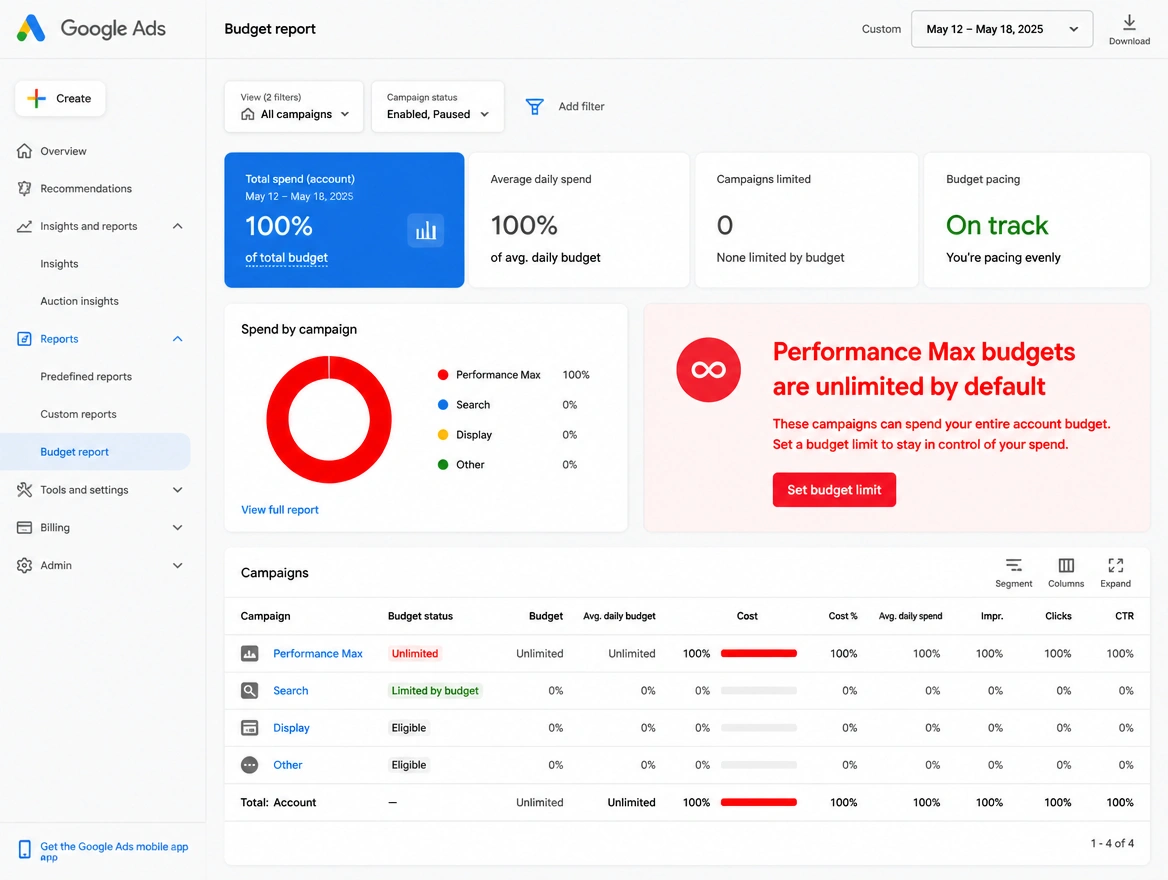This screenshot has width=1168, height=880.
Task: Click the blue Search legend dot
Action: (442, 405)
